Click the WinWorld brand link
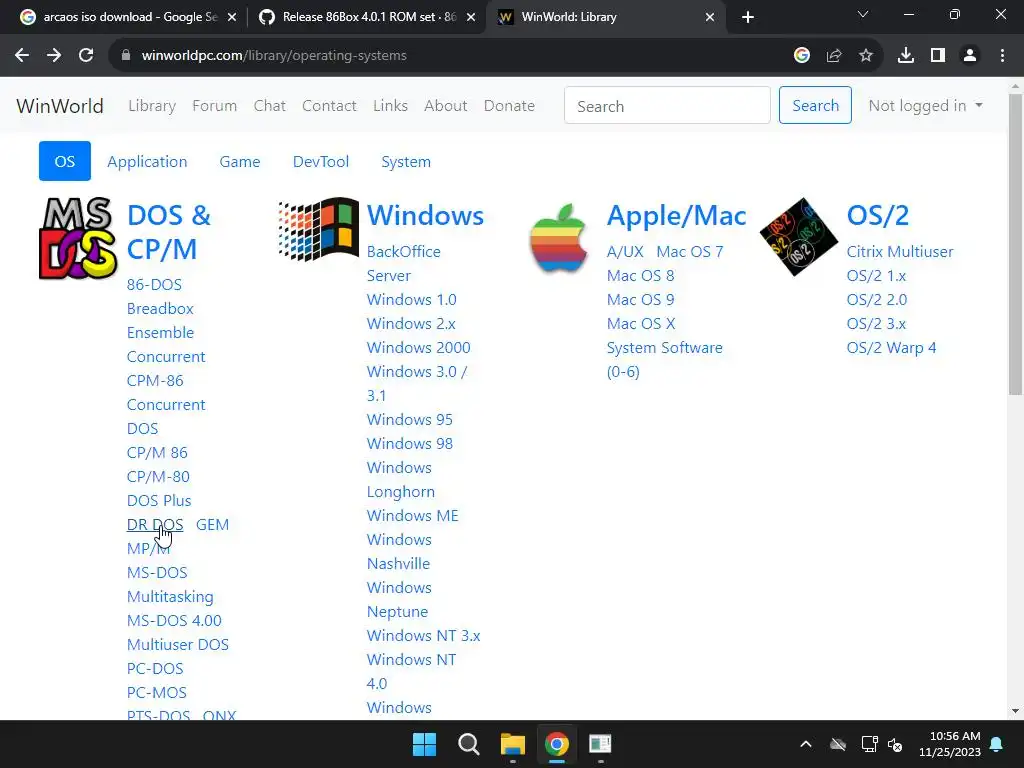1024x768 pixels. tap(60, 106)
